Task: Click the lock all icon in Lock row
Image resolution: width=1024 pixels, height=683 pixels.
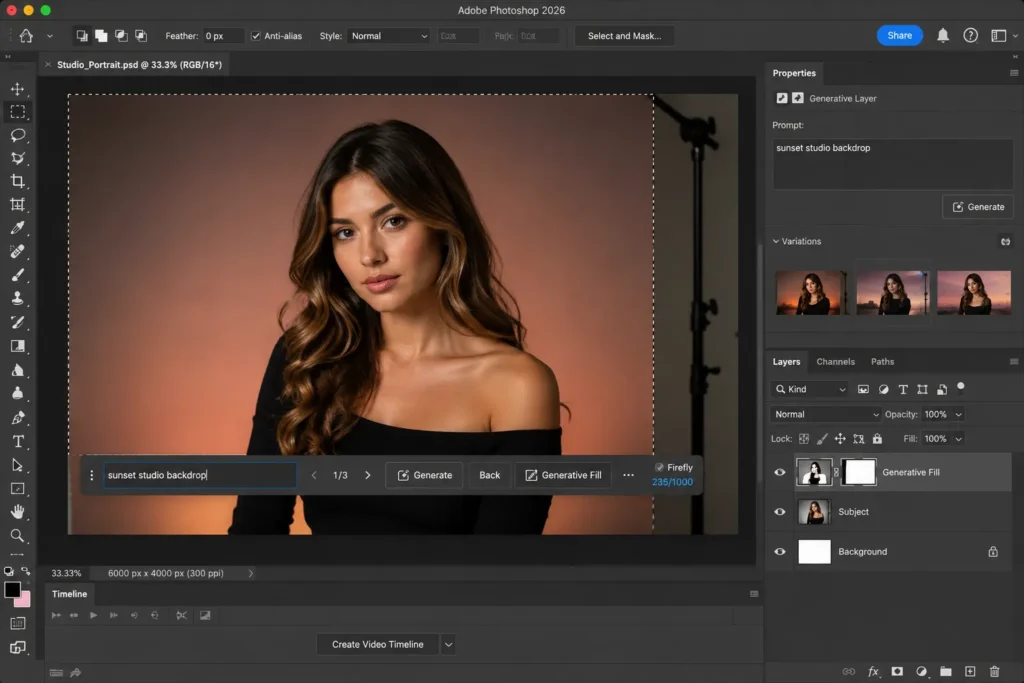Action: (x=877, y=439)
